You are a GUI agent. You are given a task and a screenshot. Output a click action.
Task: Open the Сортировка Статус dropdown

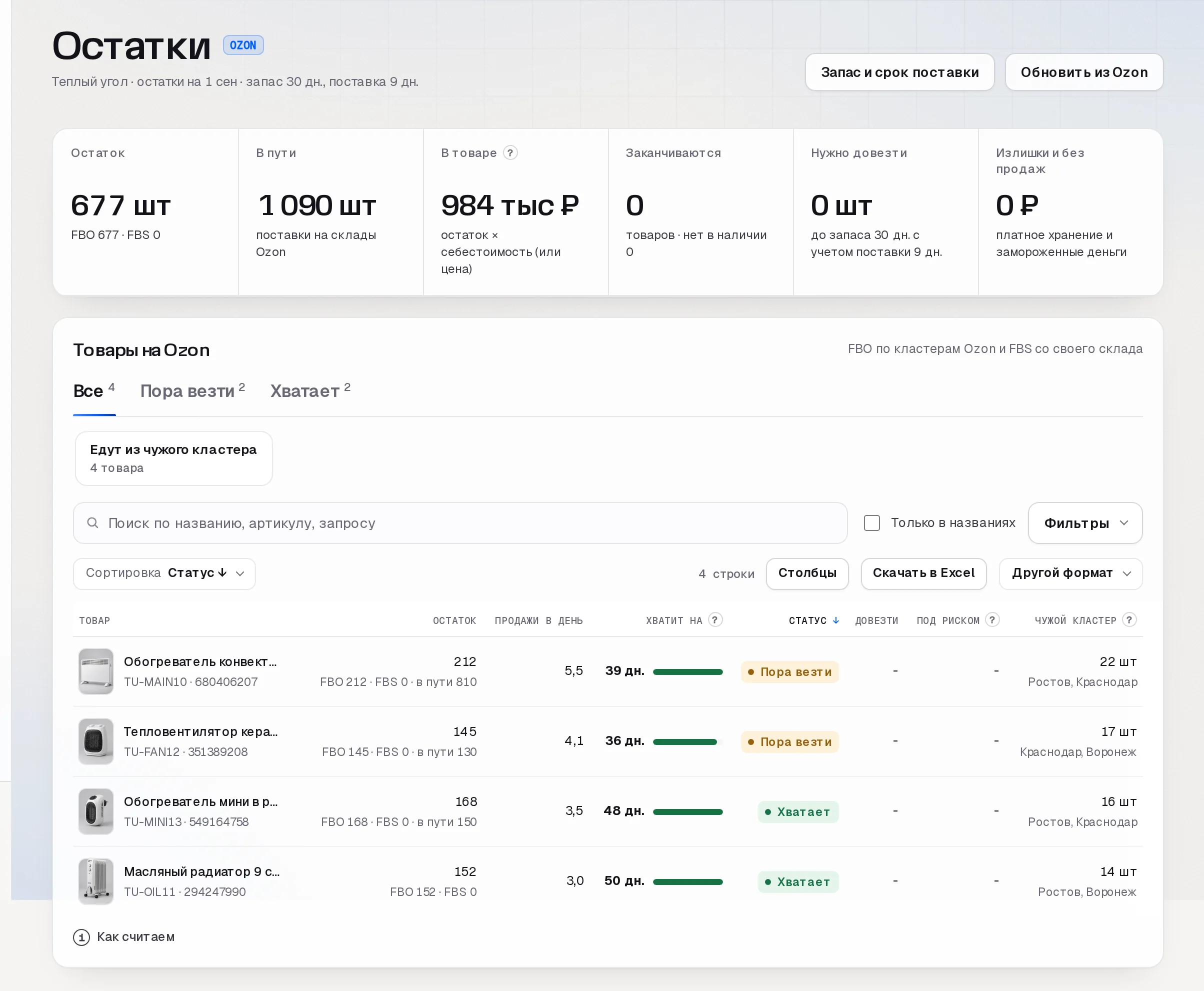(x=164, y=573)
